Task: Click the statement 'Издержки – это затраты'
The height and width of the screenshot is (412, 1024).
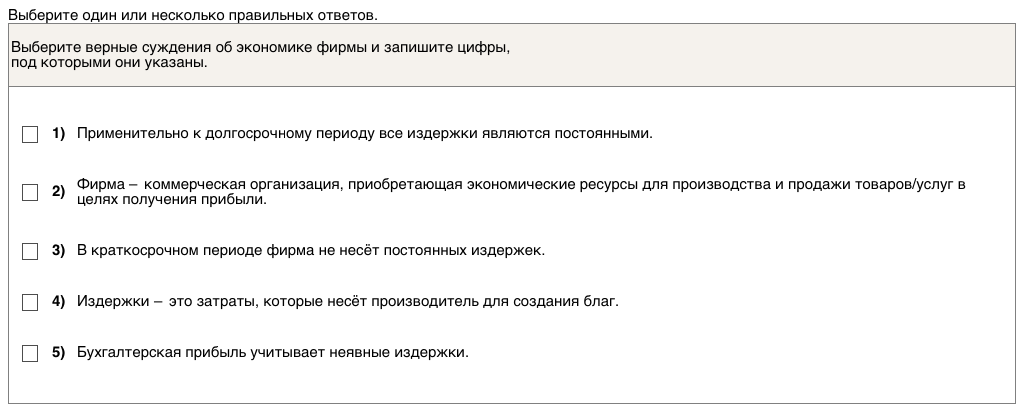Action: click(348, 302)
